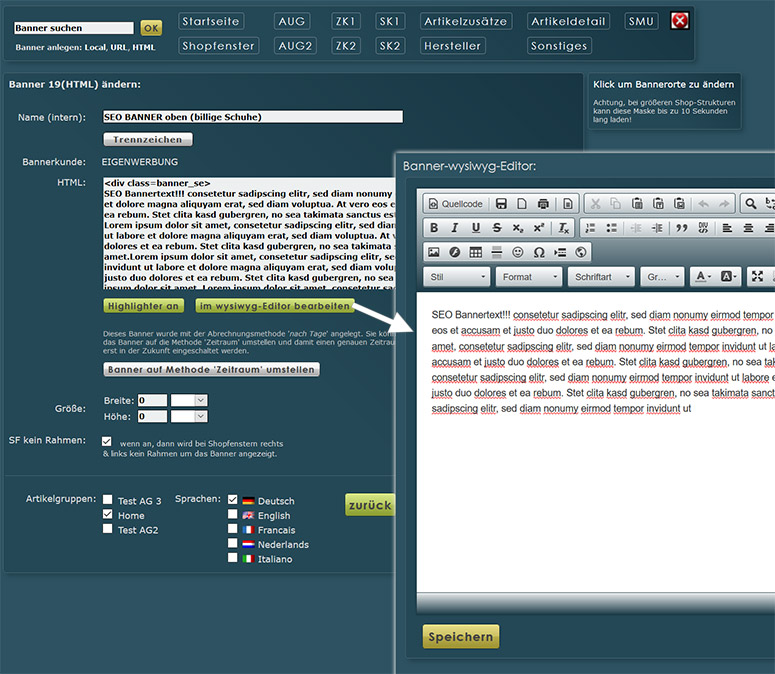
Task: Click the New Page icon in editor
Action: point(522,204)
